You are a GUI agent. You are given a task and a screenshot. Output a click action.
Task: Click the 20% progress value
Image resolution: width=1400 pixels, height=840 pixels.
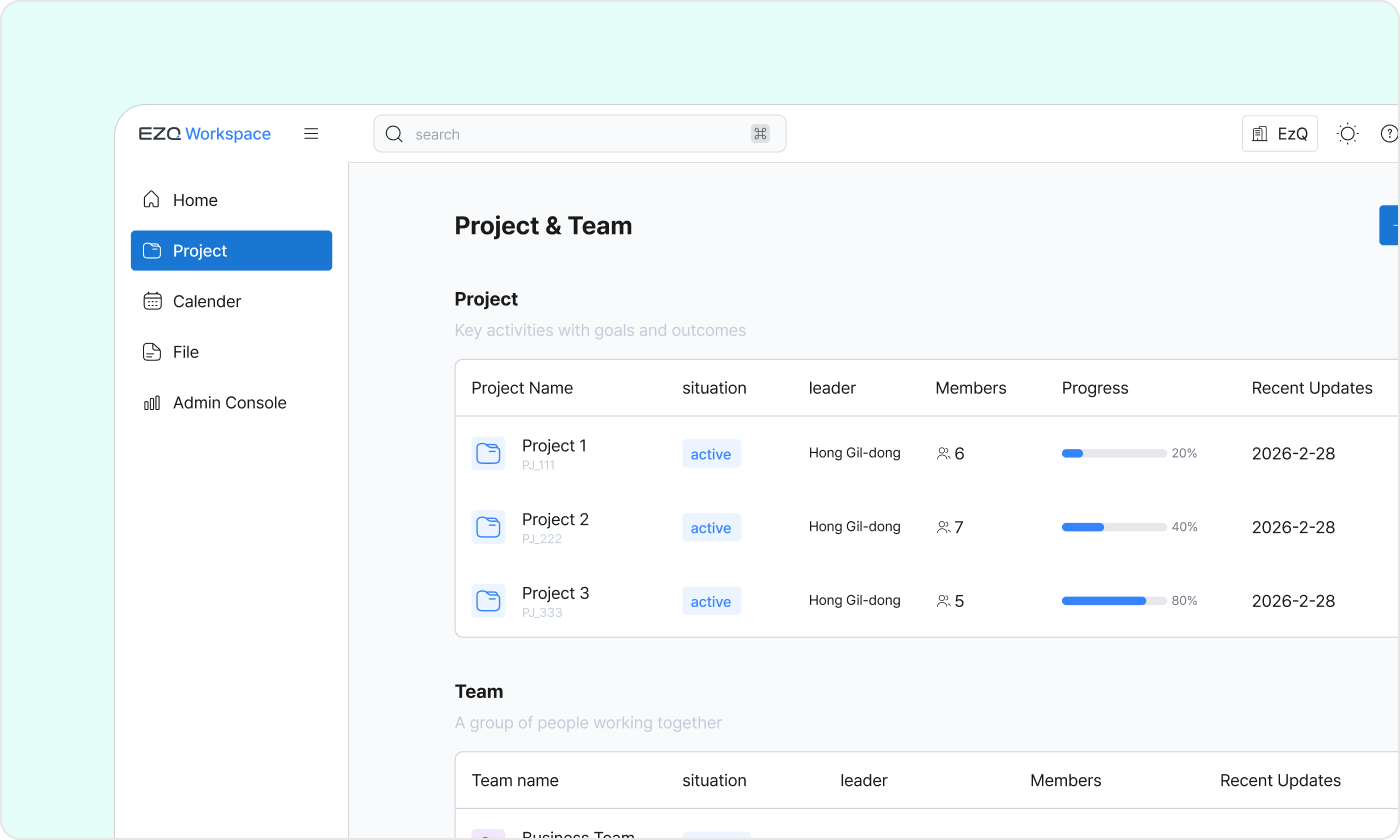click(1184, 453)
